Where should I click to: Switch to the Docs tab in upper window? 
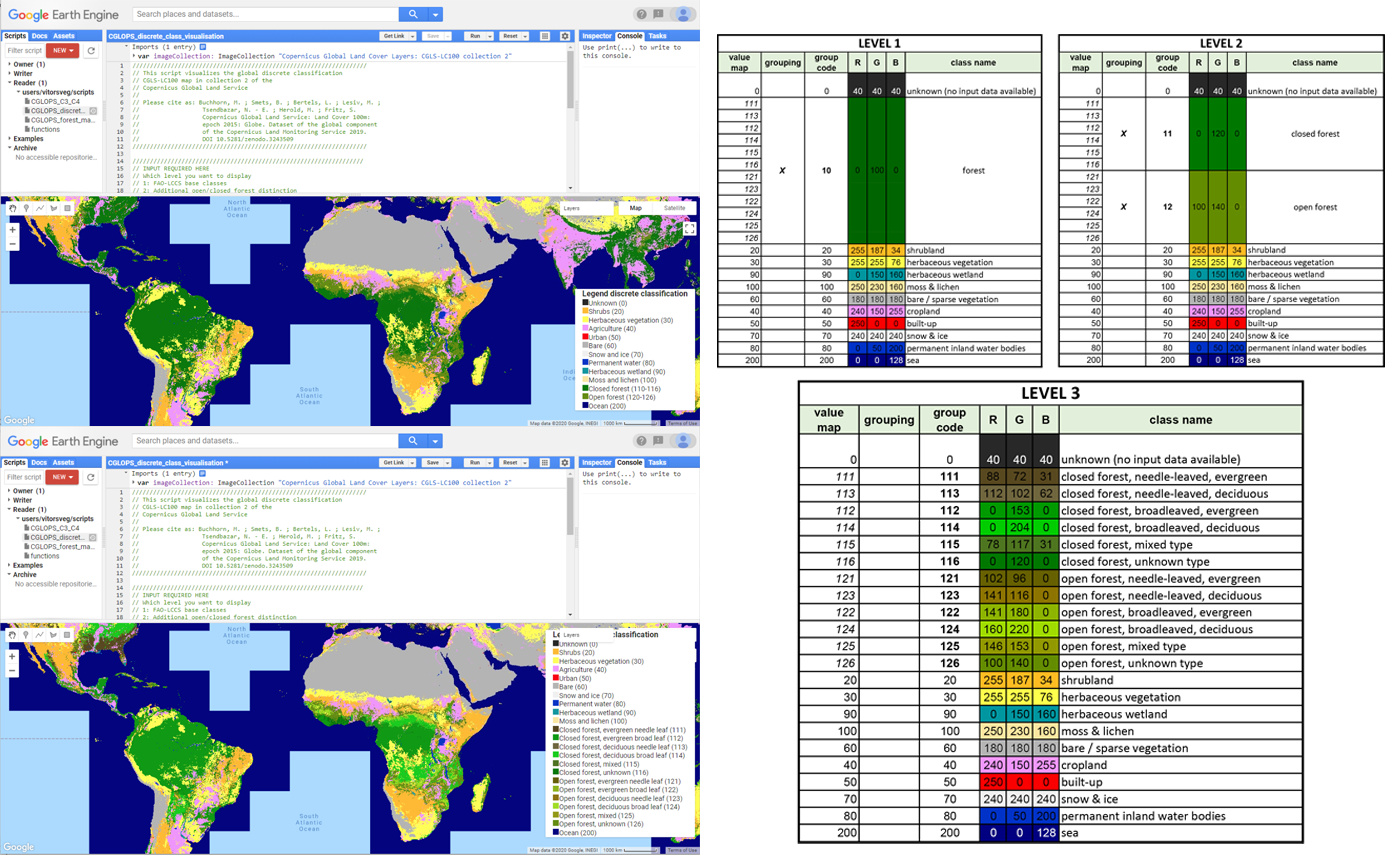pyautogui.click(x=39, y=36)
